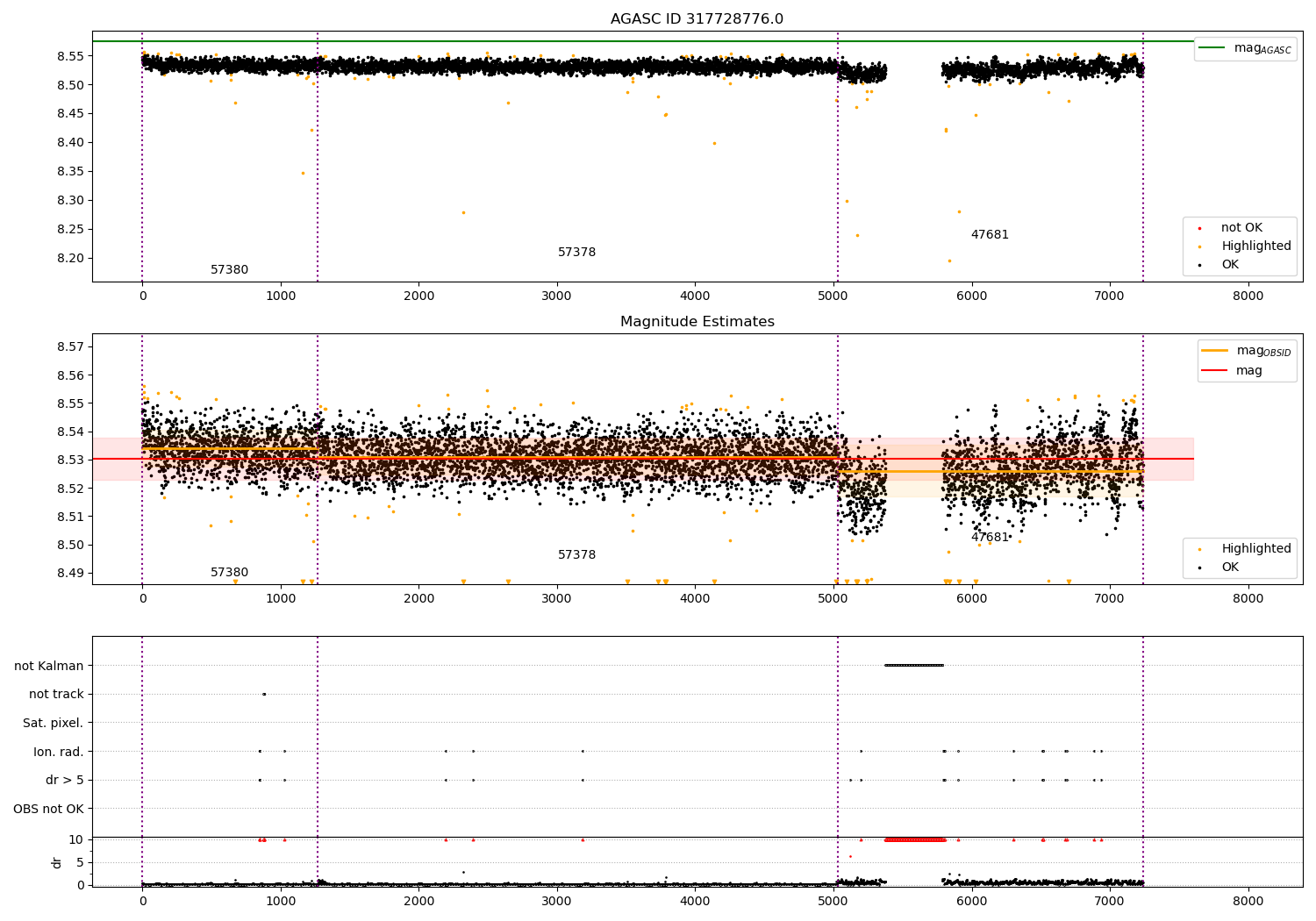This screenshot has width=1316, height=921.
Task: Click the 3000 x-tick under top plot
Action: (557, 296)
